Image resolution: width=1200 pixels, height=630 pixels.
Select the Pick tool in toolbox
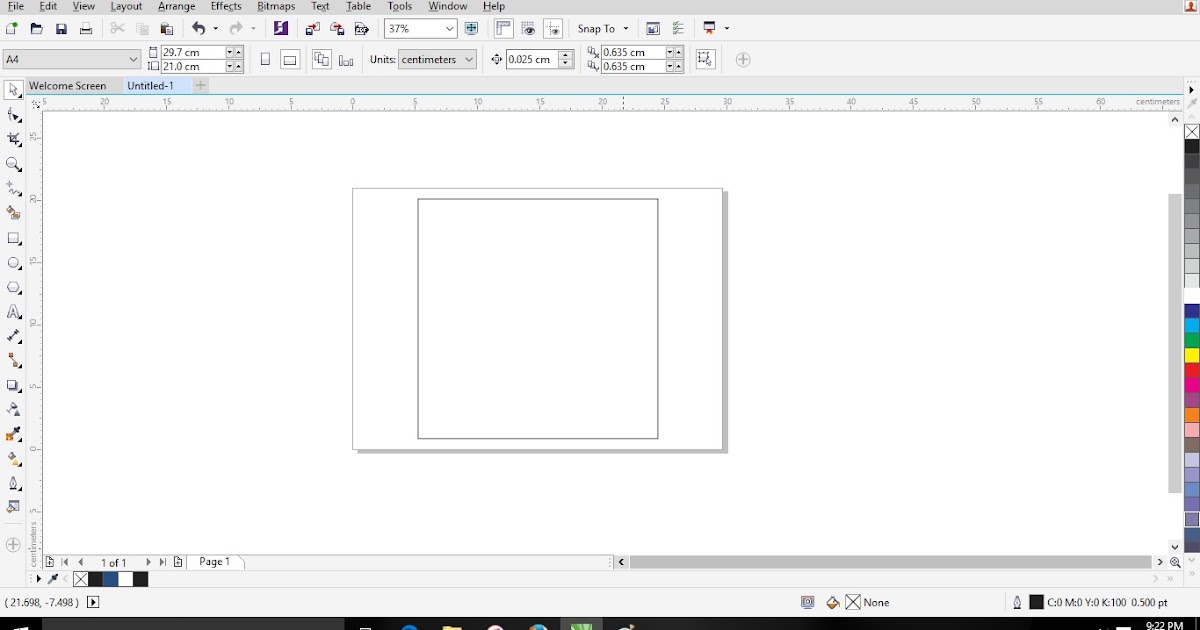point(13,90)
